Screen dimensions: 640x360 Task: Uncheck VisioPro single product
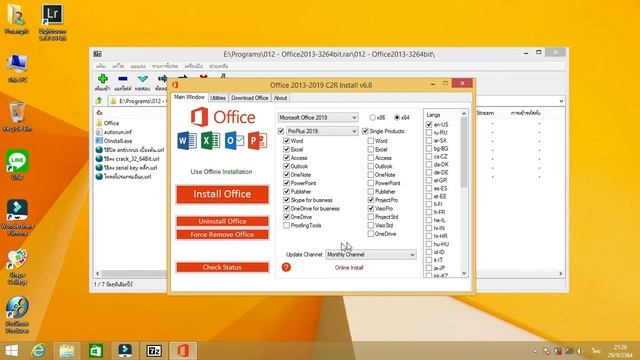(371, 209)
